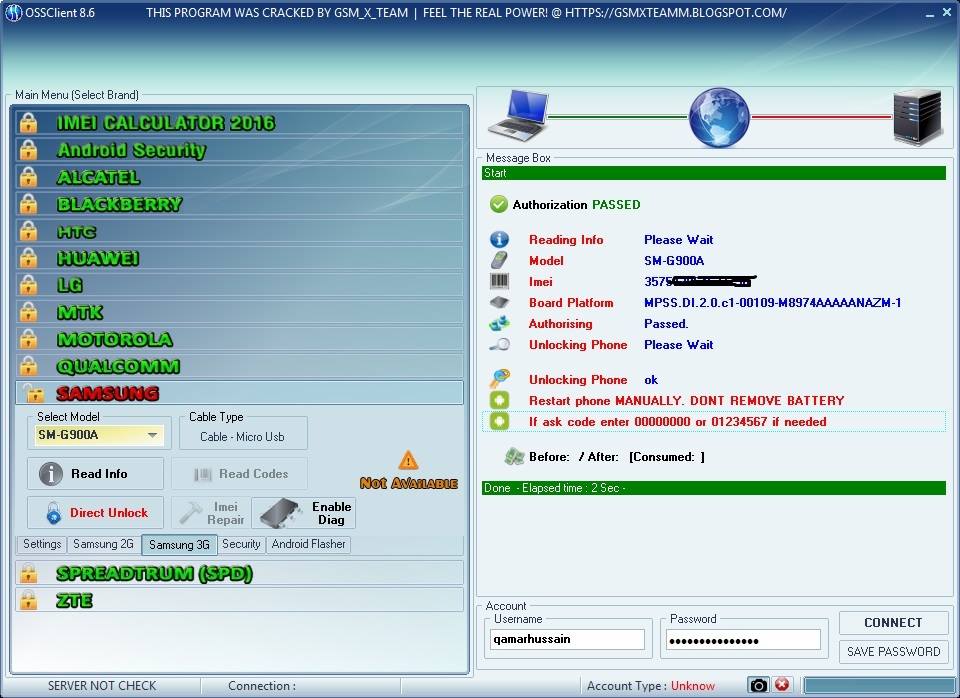Expand the ALCATEL brand section
This screenshot has width=960, height=698.
click(239, 177)
